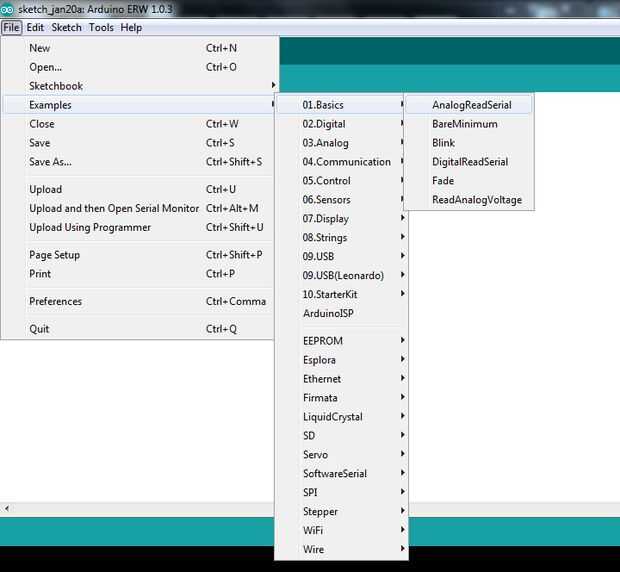Screen dimensions: 620x572
Task: Open the Help menu
Action: 131,28
